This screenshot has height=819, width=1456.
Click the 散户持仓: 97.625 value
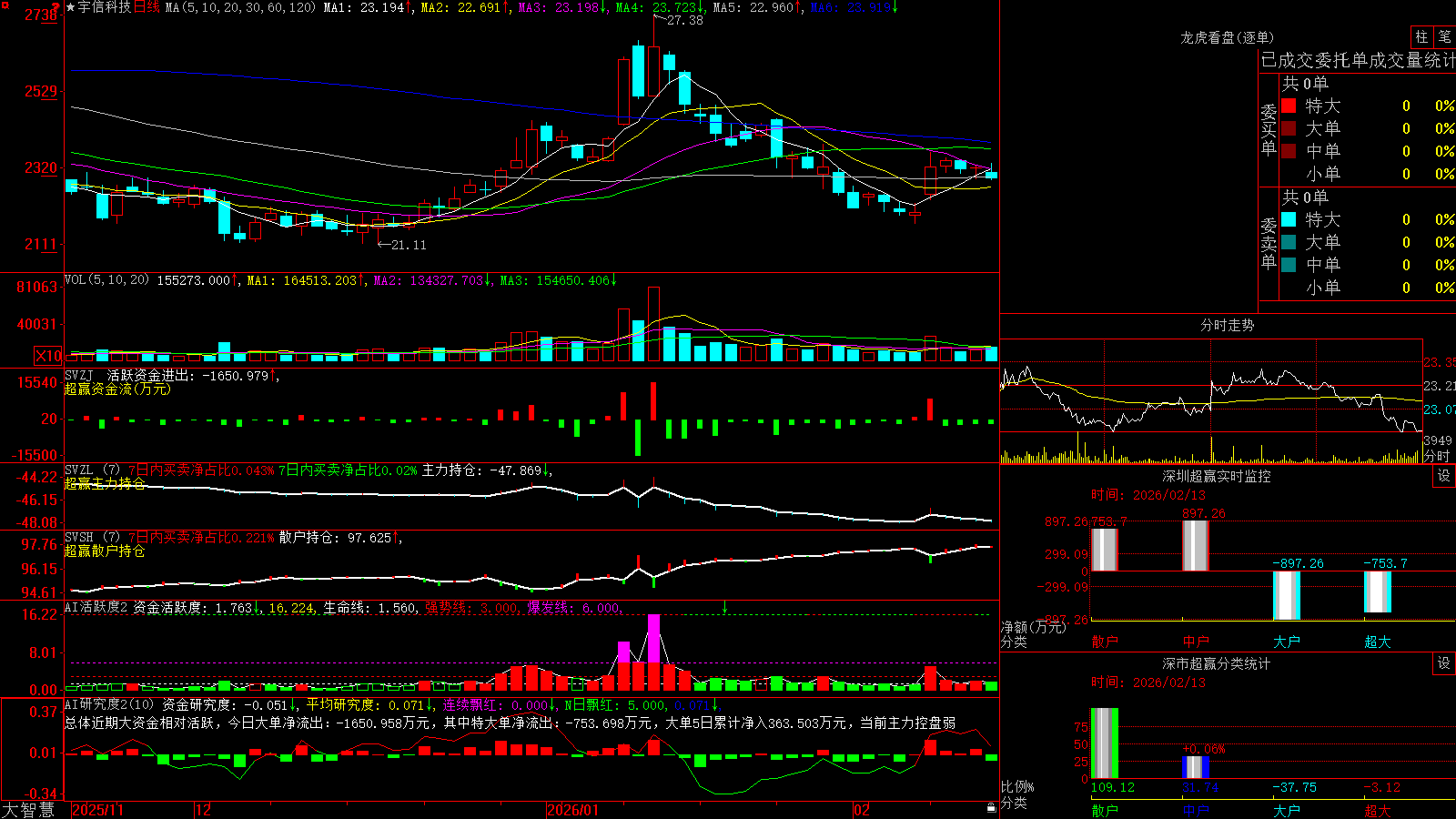click(335, 538)
